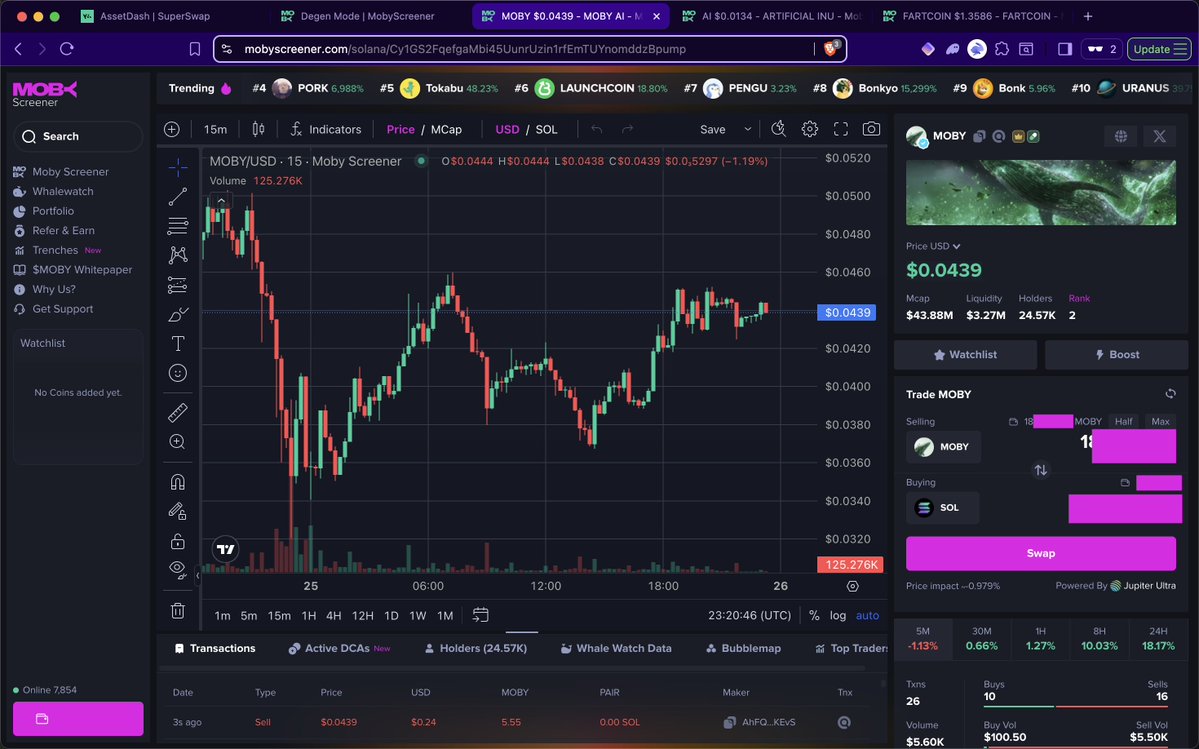
Task: Select the brush drawing tool
Action: pyautogui.click(x=177, y=314)
